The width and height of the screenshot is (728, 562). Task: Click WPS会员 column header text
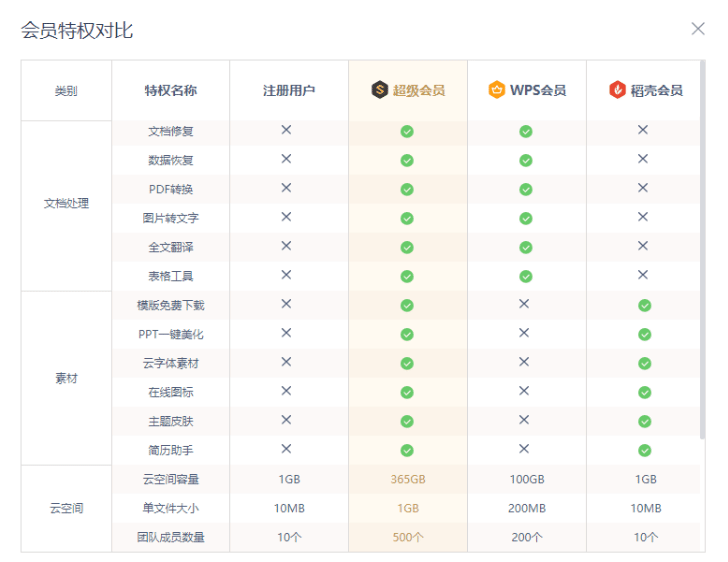coord(538,90)
